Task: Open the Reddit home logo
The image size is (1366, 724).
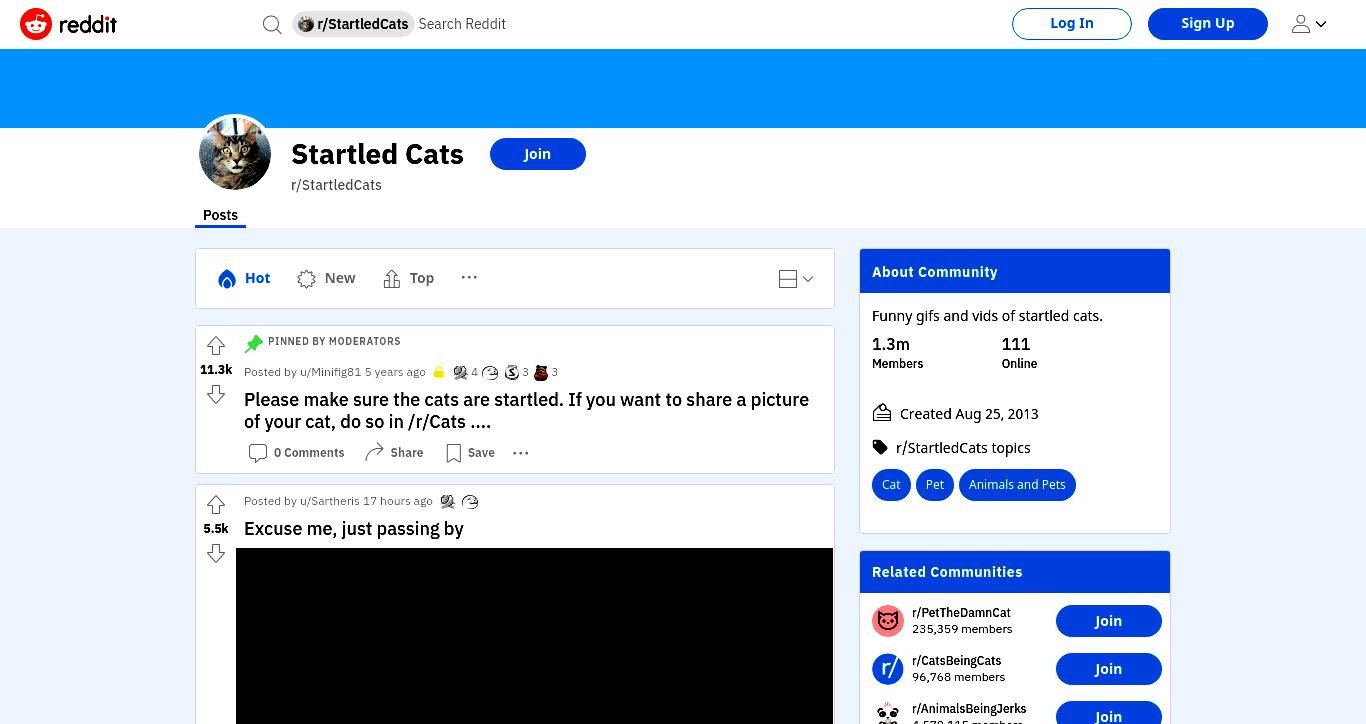Action: click(x=68, y=24)
